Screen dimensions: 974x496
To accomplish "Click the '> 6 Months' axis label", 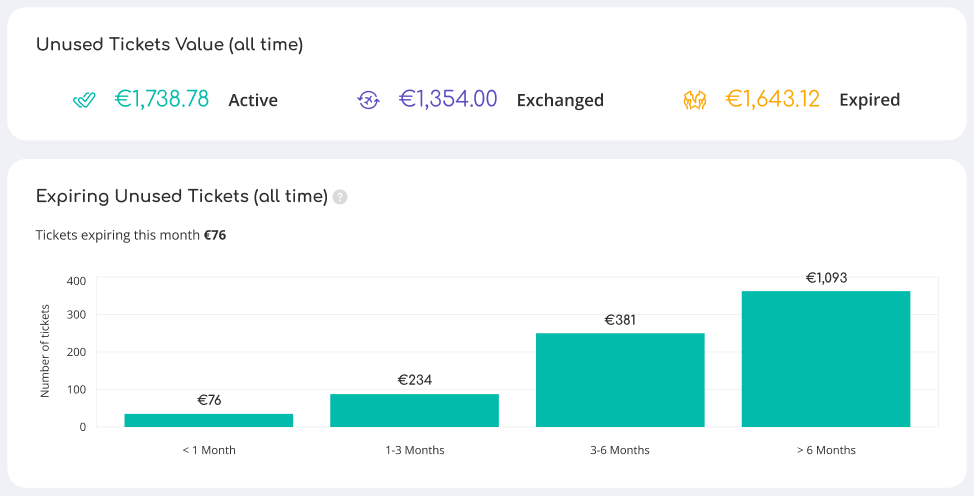I will coord(826,450).
